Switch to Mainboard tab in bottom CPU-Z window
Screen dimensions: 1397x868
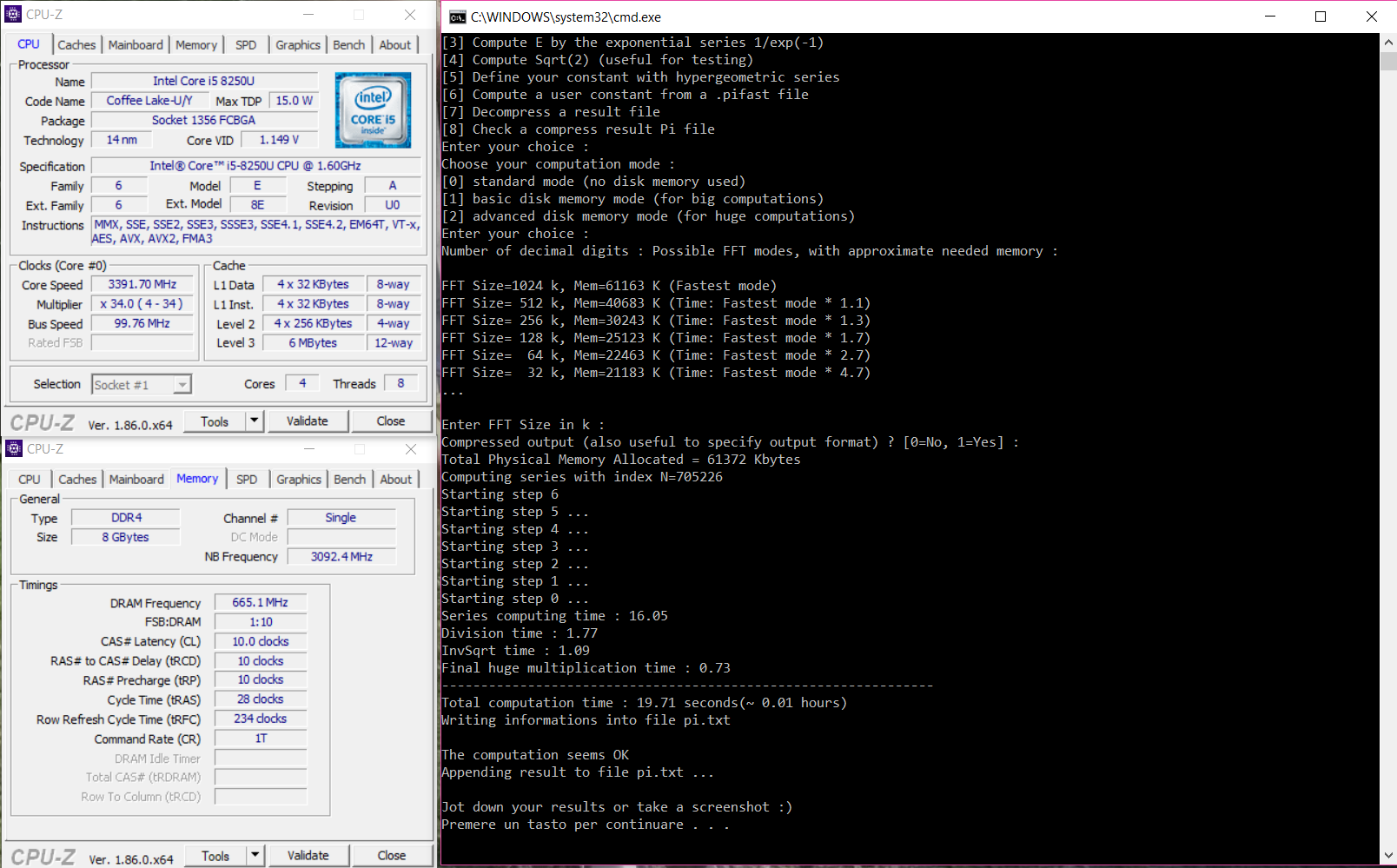136,480
